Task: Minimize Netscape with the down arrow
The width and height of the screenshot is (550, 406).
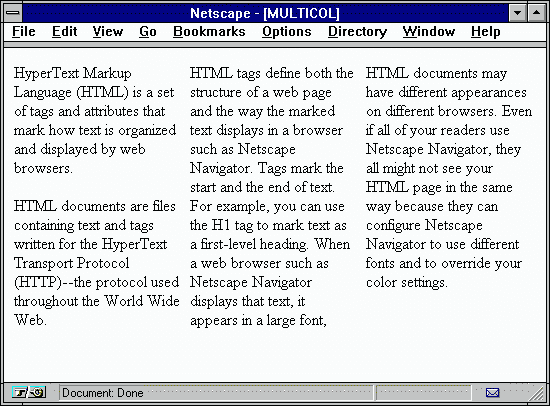Action: click(x=517, y=13)
